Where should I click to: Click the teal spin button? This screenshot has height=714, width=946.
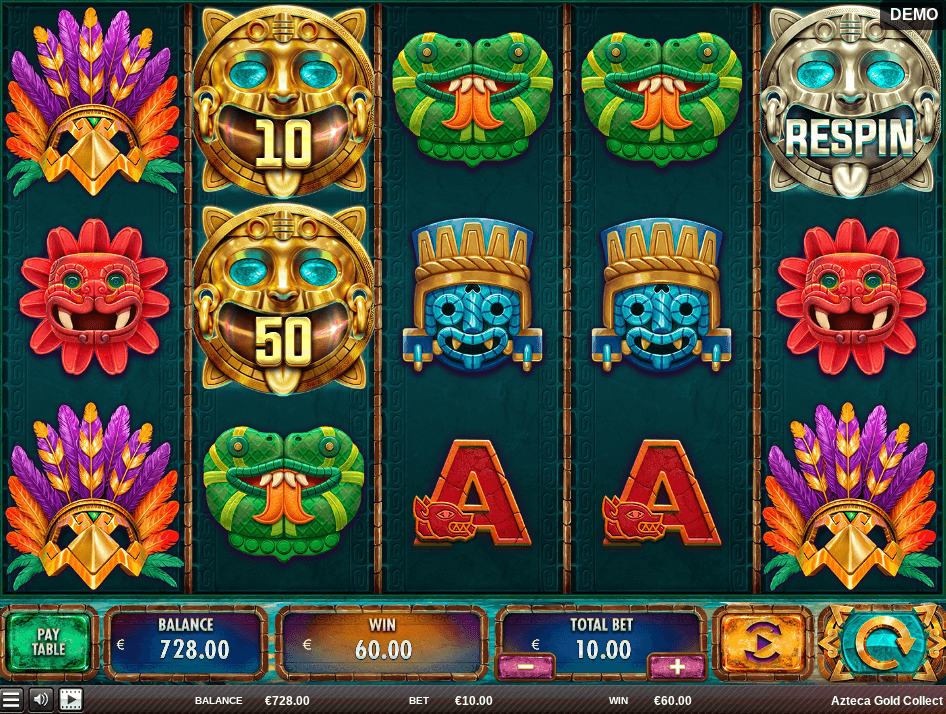pos(881,643)
